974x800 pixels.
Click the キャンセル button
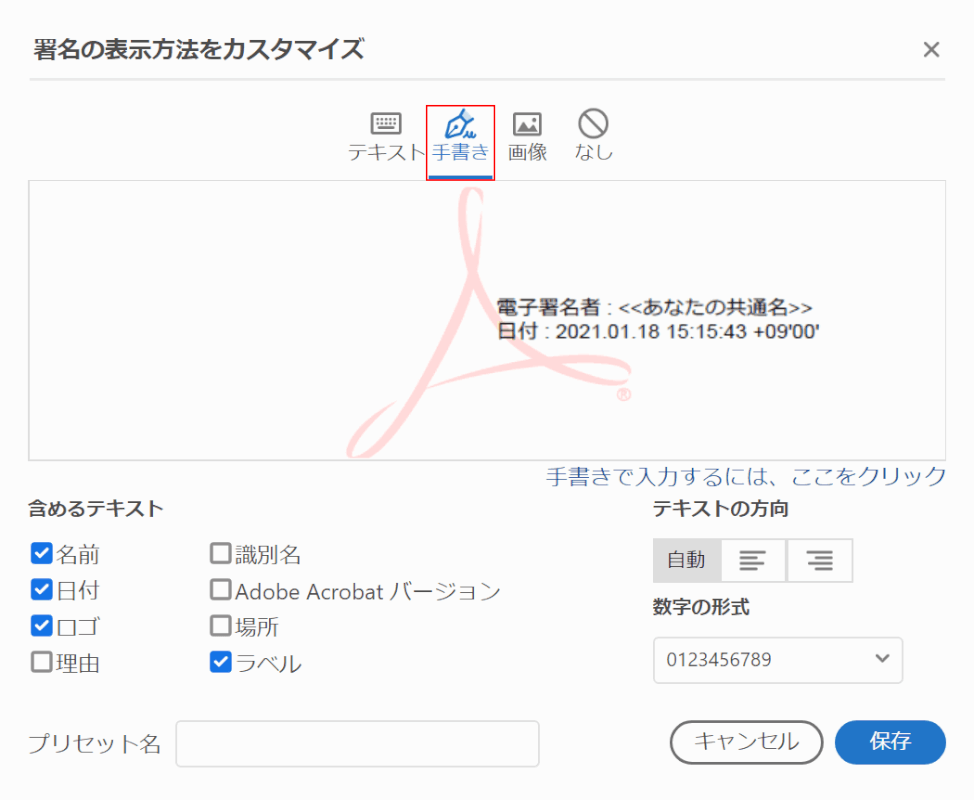click(x=745, y=742)
